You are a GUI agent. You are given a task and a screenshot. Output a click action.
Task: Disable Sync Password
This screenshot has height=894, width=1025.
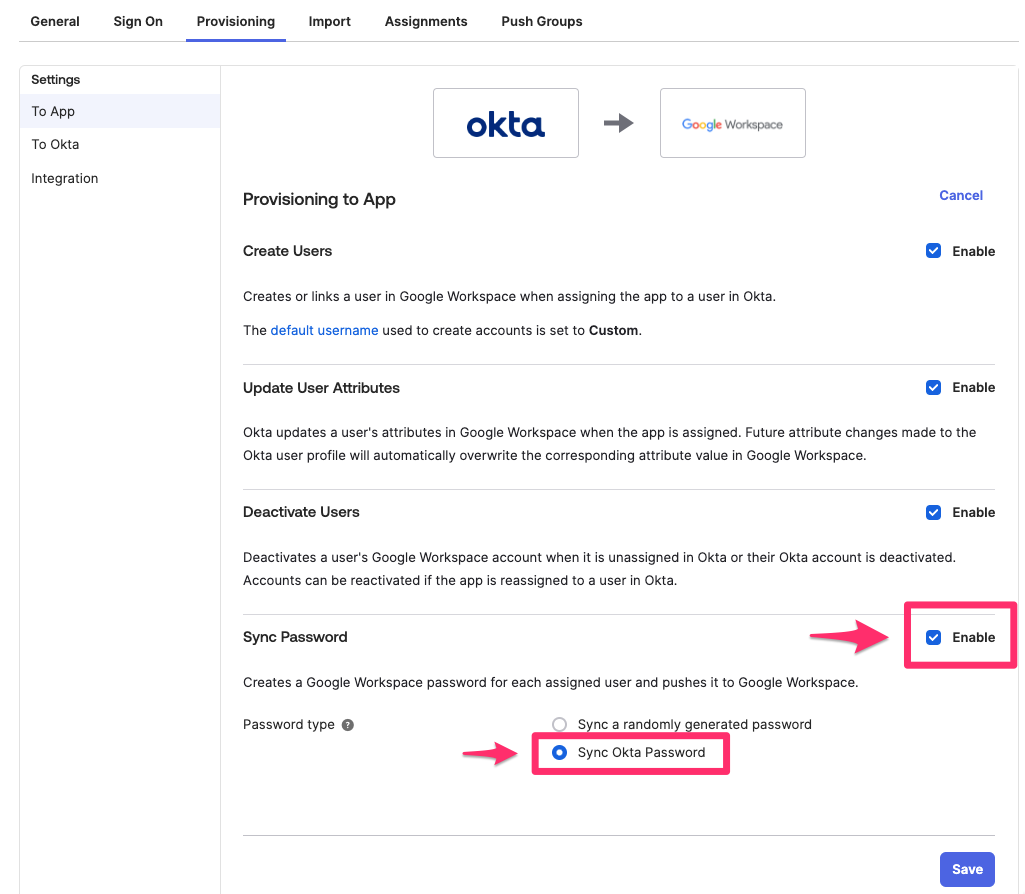point(933,637)
